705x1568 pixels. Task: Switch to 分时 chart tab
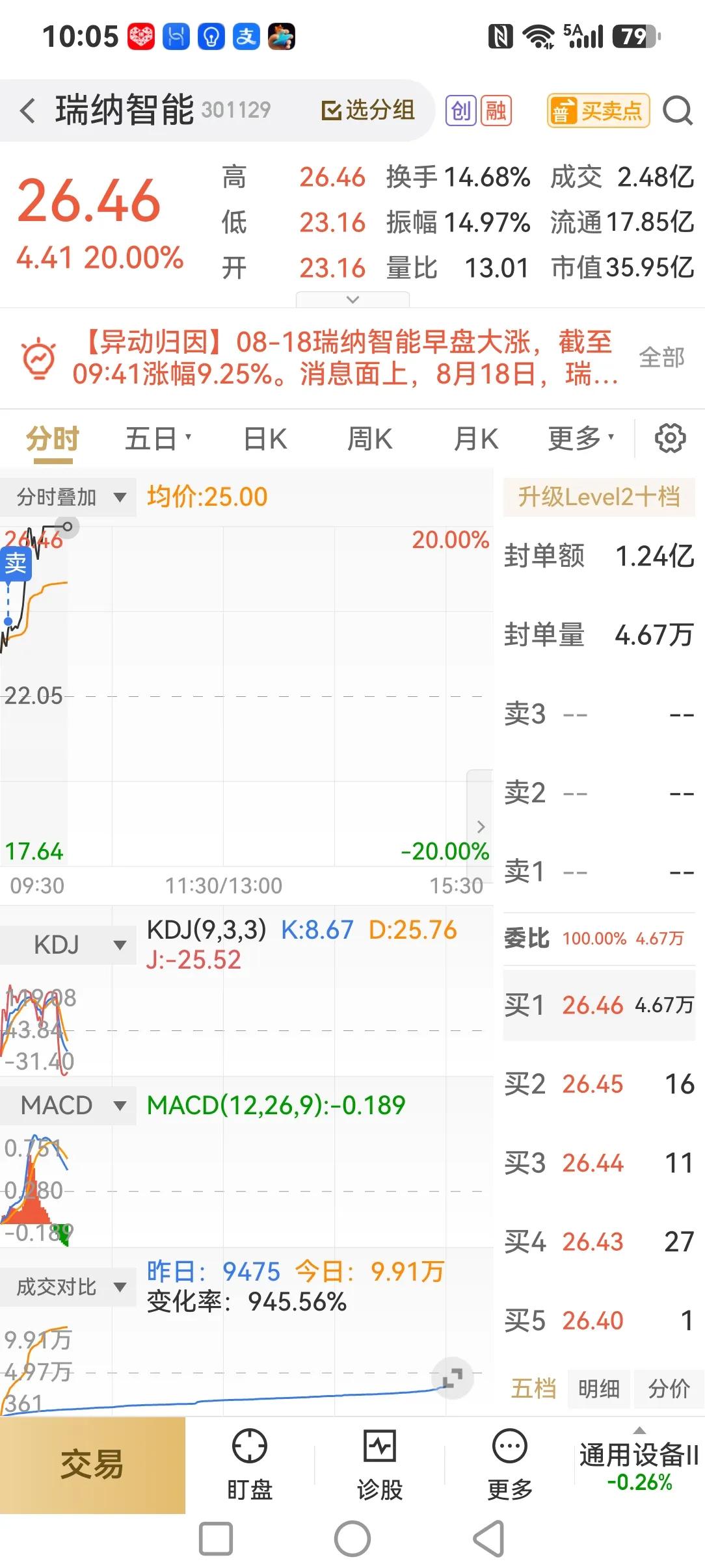53,439
